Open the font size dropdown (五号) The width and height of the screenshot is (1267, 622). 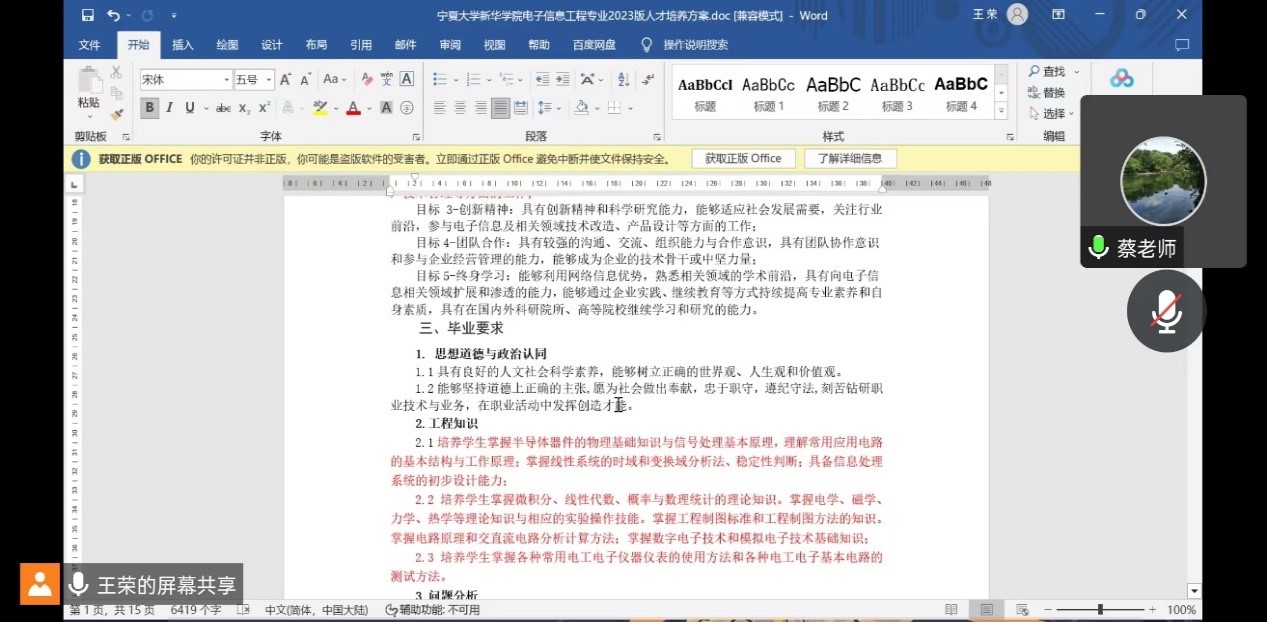[268, 80]
